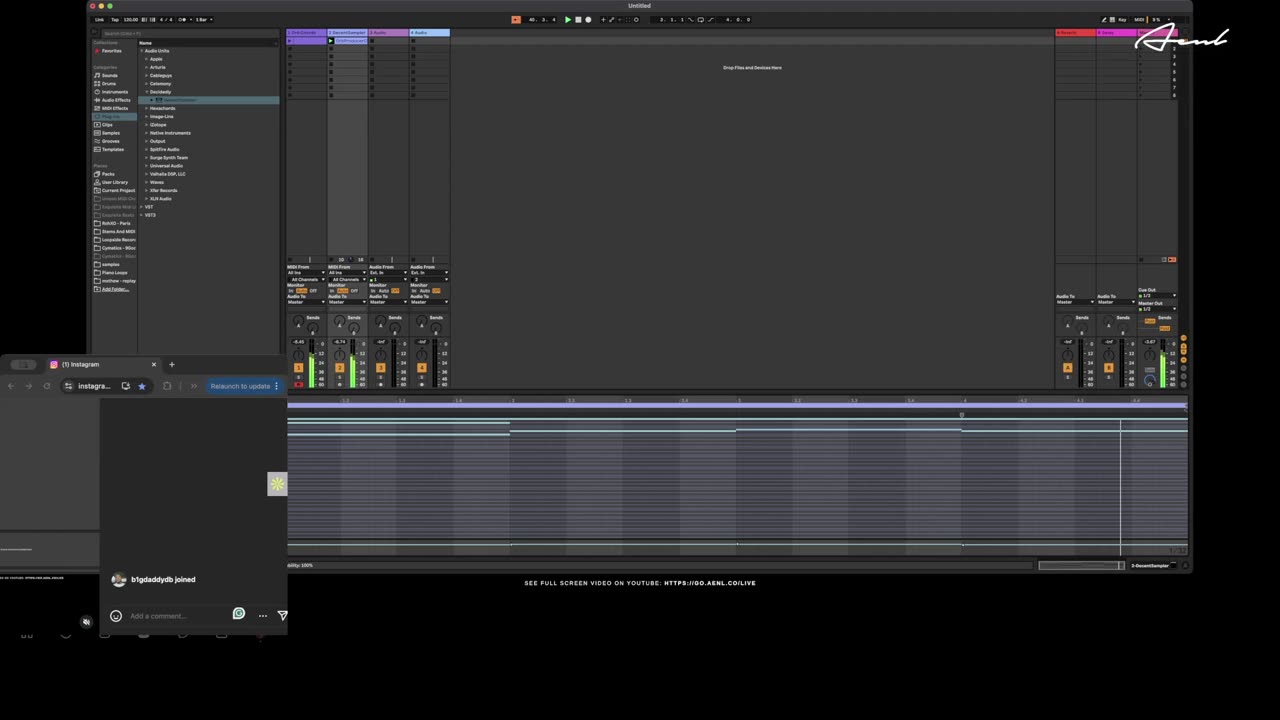The image size is (1280, 720).
Task: Expand the Valhalla DSP, LLC folder
Action: pos(146,174)
